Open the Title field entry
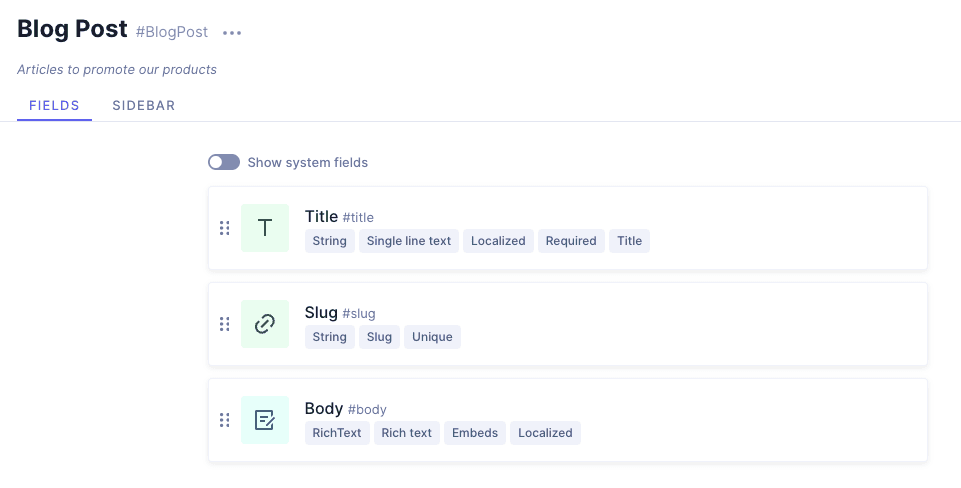 (321, 216)
